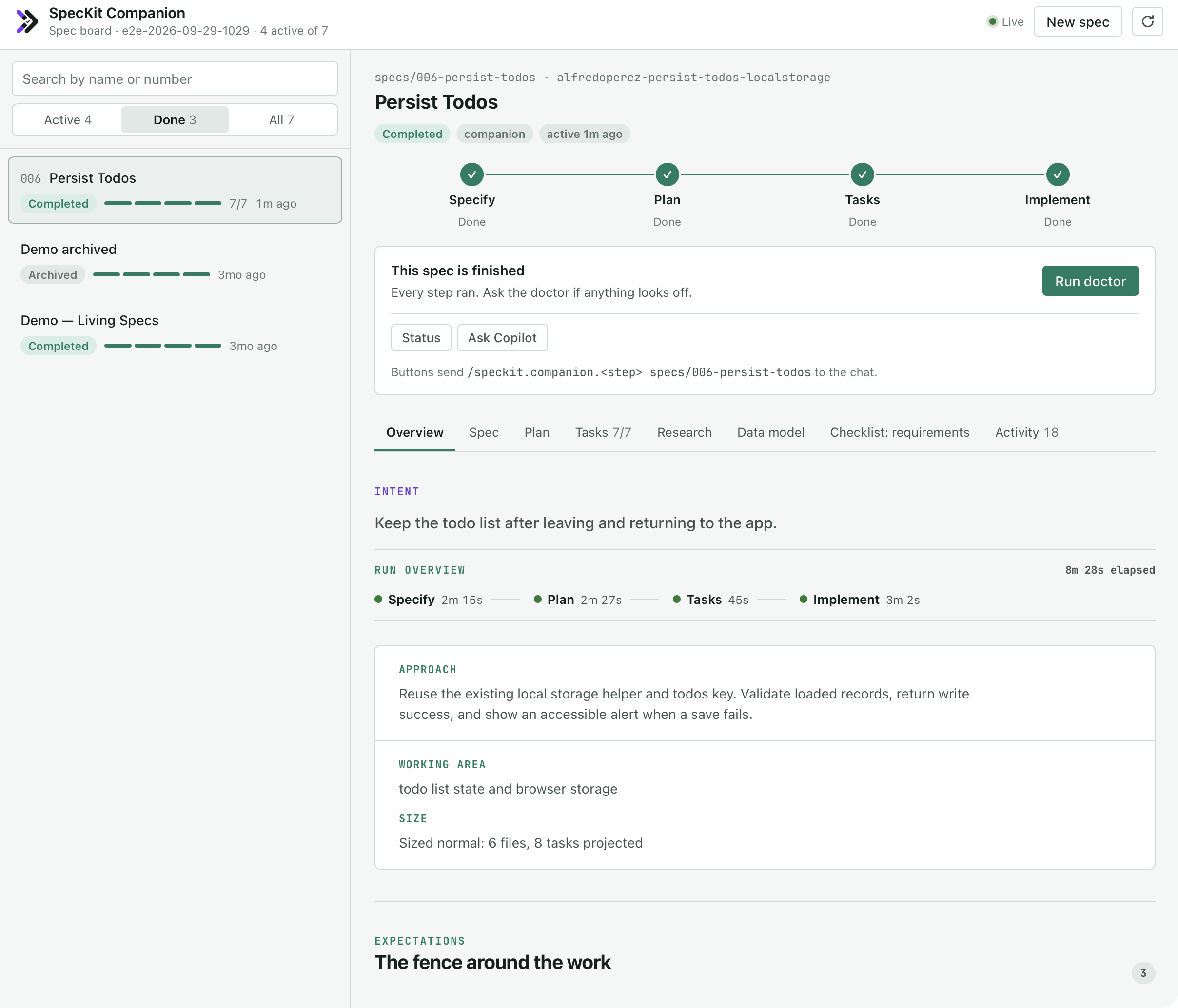Click the Expectations count badge 3
The width and height of the screenshot is (1178, 1008).
[1143, 973]
